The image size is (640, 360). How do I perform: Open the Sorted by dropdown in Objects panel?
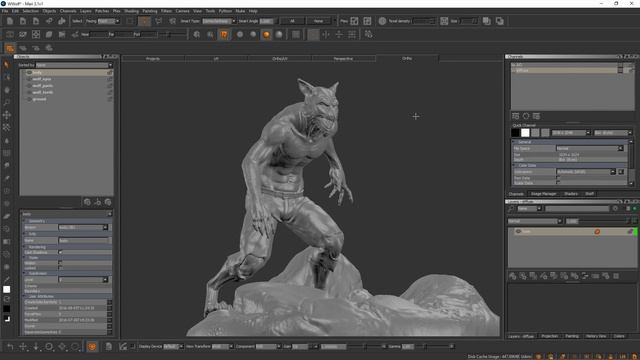click(x=74, y=65)
